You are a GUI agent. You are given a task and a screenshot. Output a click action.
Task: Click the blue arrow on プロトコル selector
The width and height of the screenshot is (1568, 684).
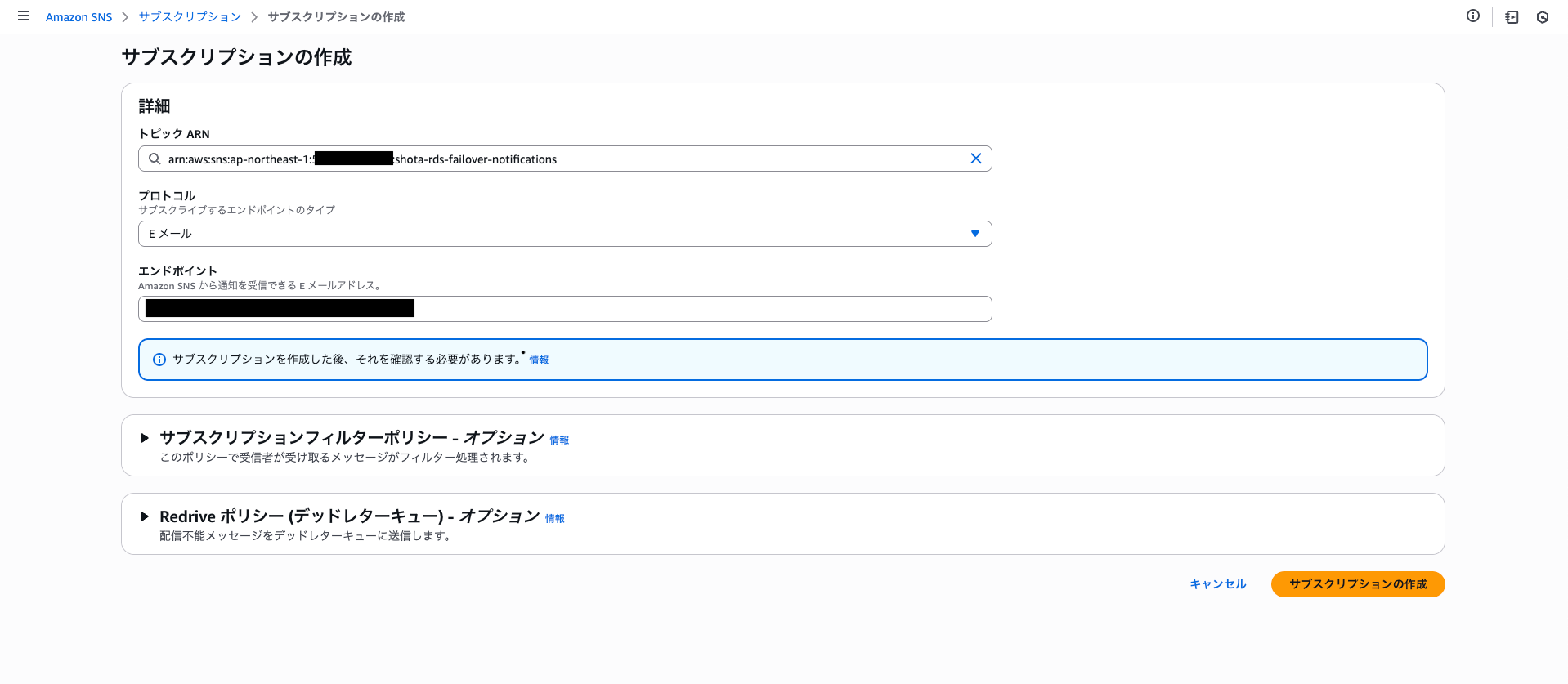pyautogui.click(x=974, y=234)
